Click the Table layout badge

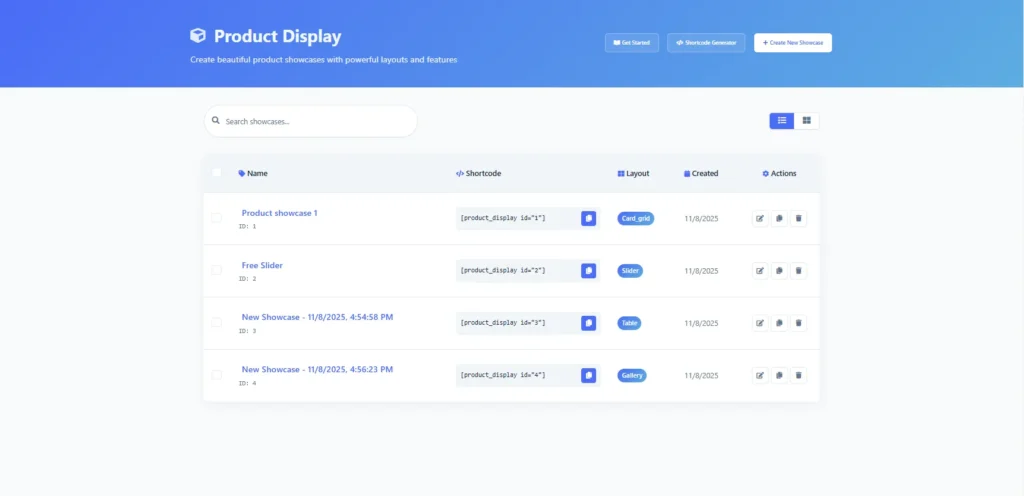click(x=630, y=323)
